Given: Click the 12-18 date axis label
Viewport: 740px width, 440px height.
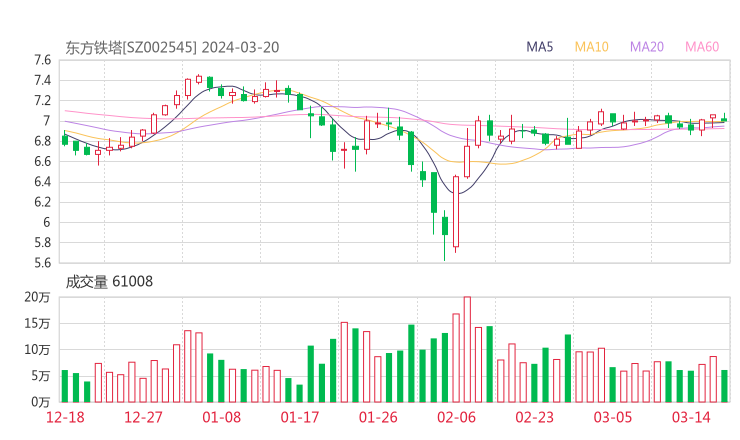Looking at the screenshot, I should (65, 417).
